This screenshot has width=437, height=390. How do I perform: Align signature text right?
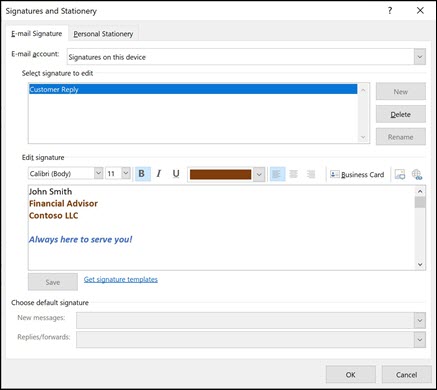tap(311, 174)
